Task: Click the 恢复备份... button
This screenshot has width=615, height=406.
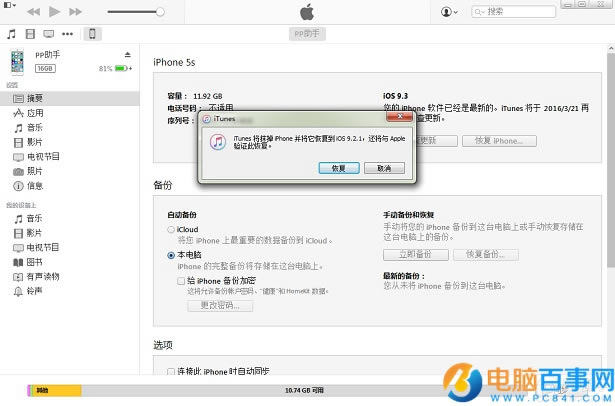Action: [x=486, y=255]
